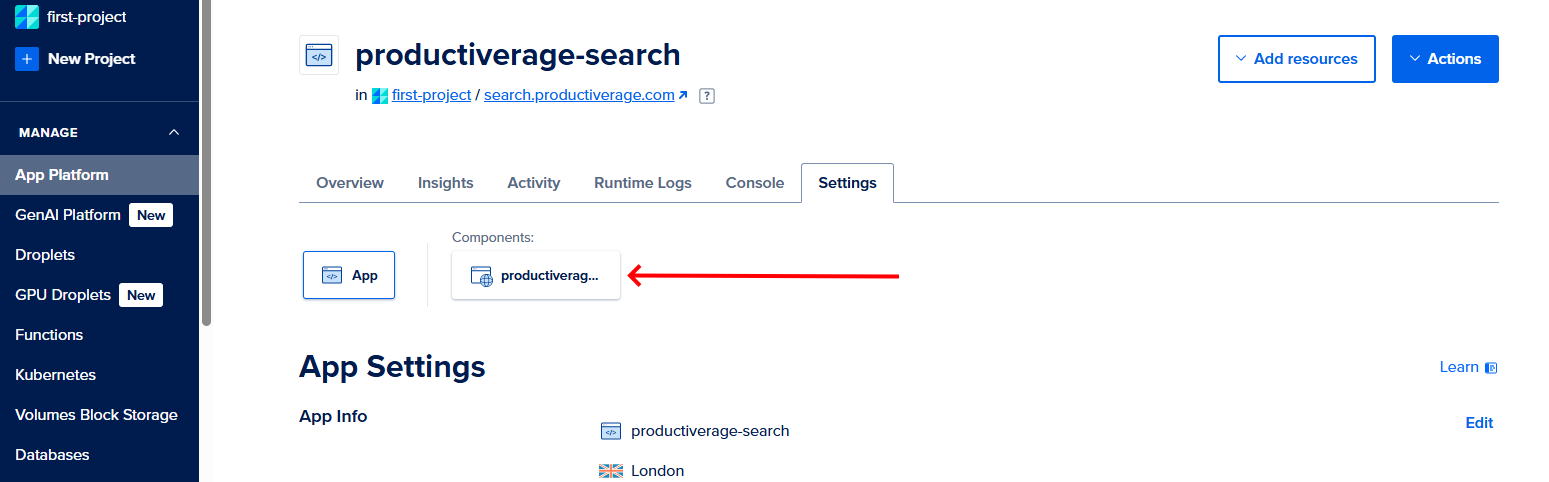Collapse the MANAGE sidebar section
The height and width of the screenshot is (482, 1549).
point(174,133)
